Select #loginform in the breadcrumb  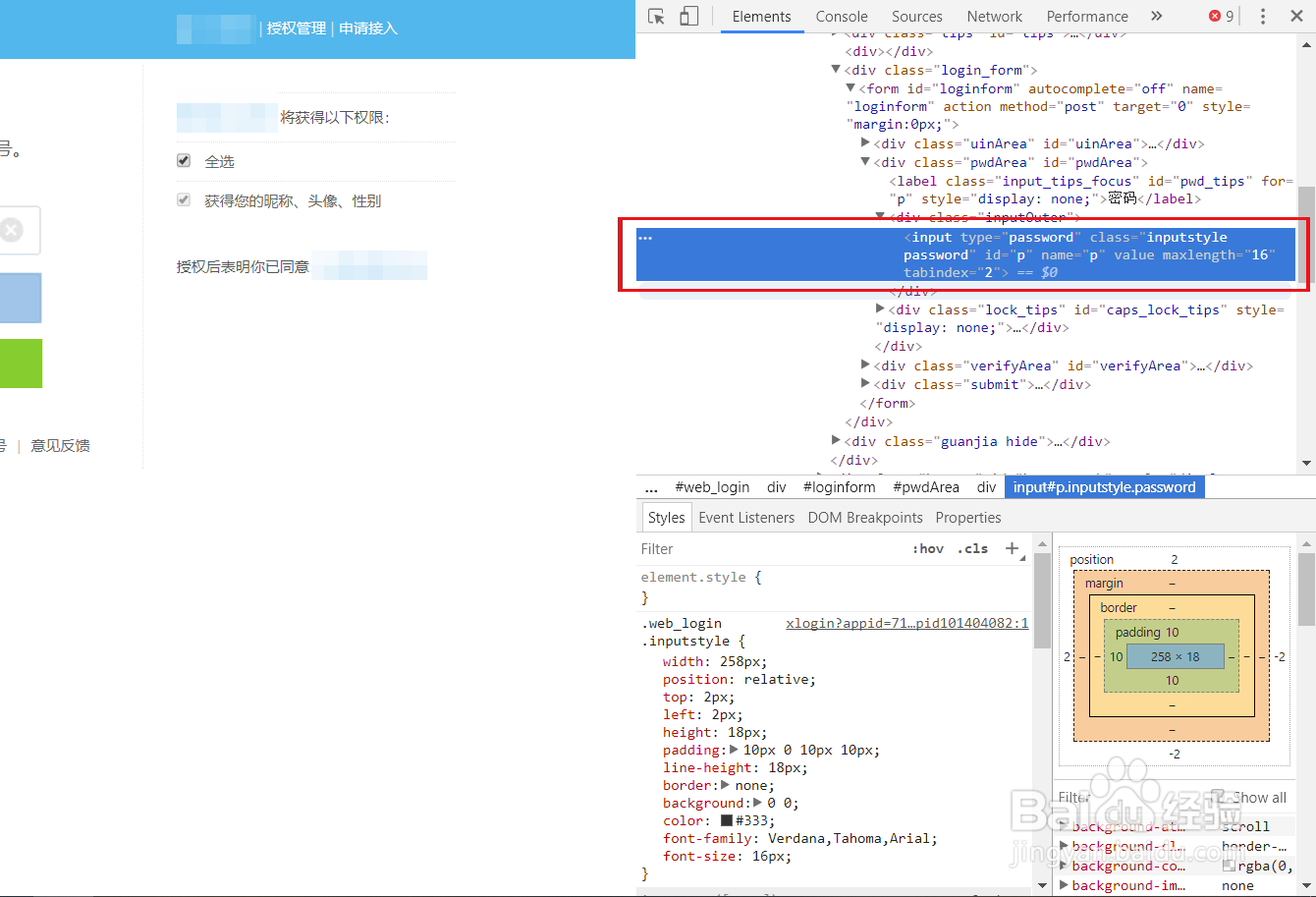pos(839,487)
